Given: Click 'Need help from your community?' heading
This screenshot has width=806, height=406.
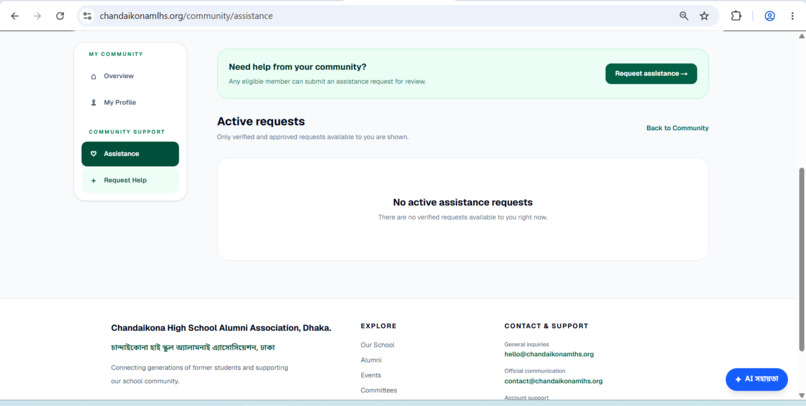Looking at the screenshot, I should coord(298,67).
